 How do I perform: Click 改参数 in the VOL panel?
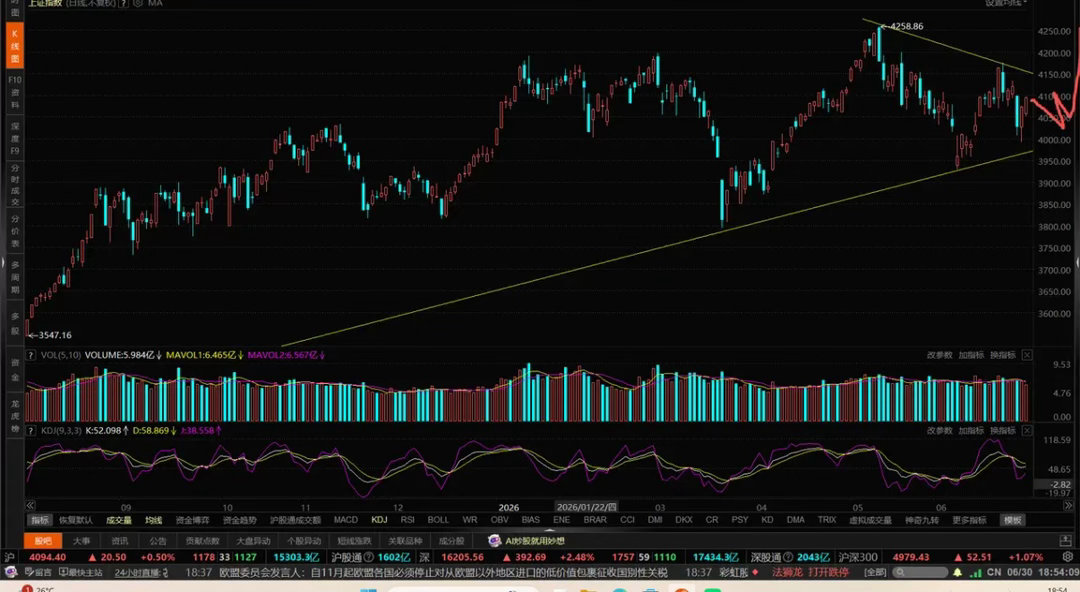pos(939,355)
